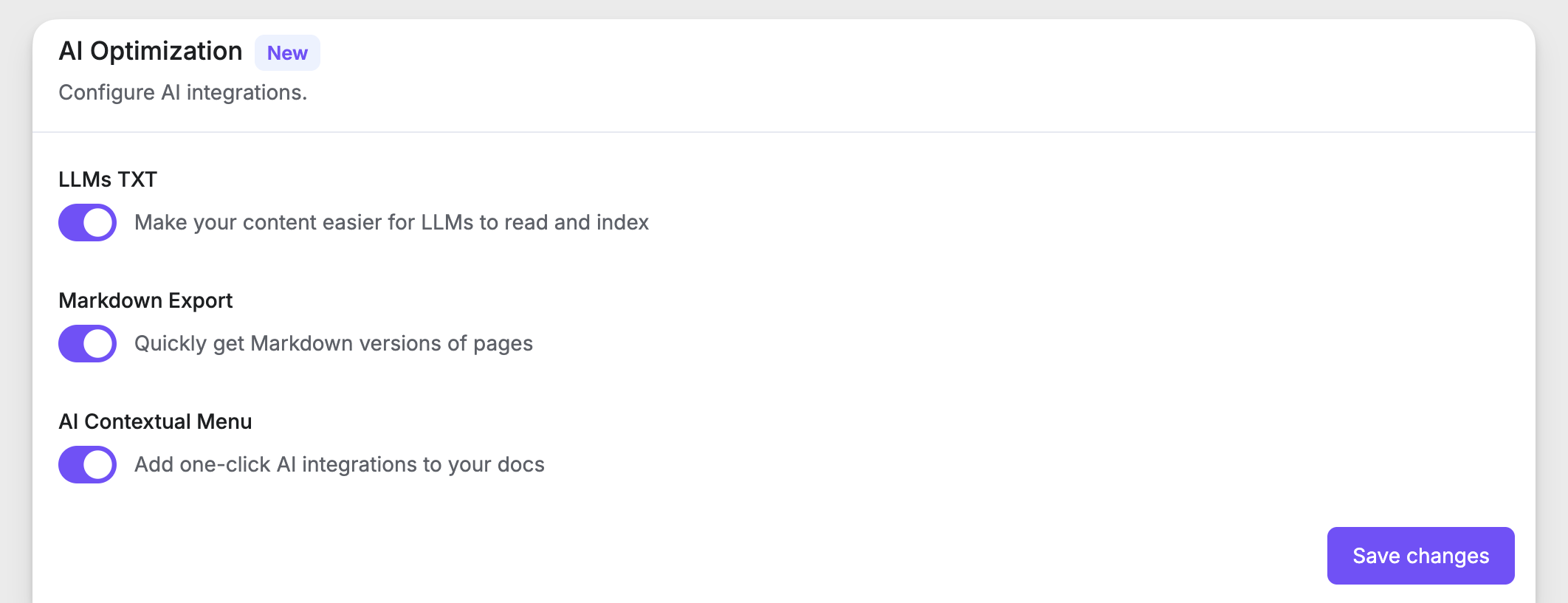Click the LLMs TXT section label
Screen dimensions: 1568x603
pyautogui.click(x=108, y=179)
